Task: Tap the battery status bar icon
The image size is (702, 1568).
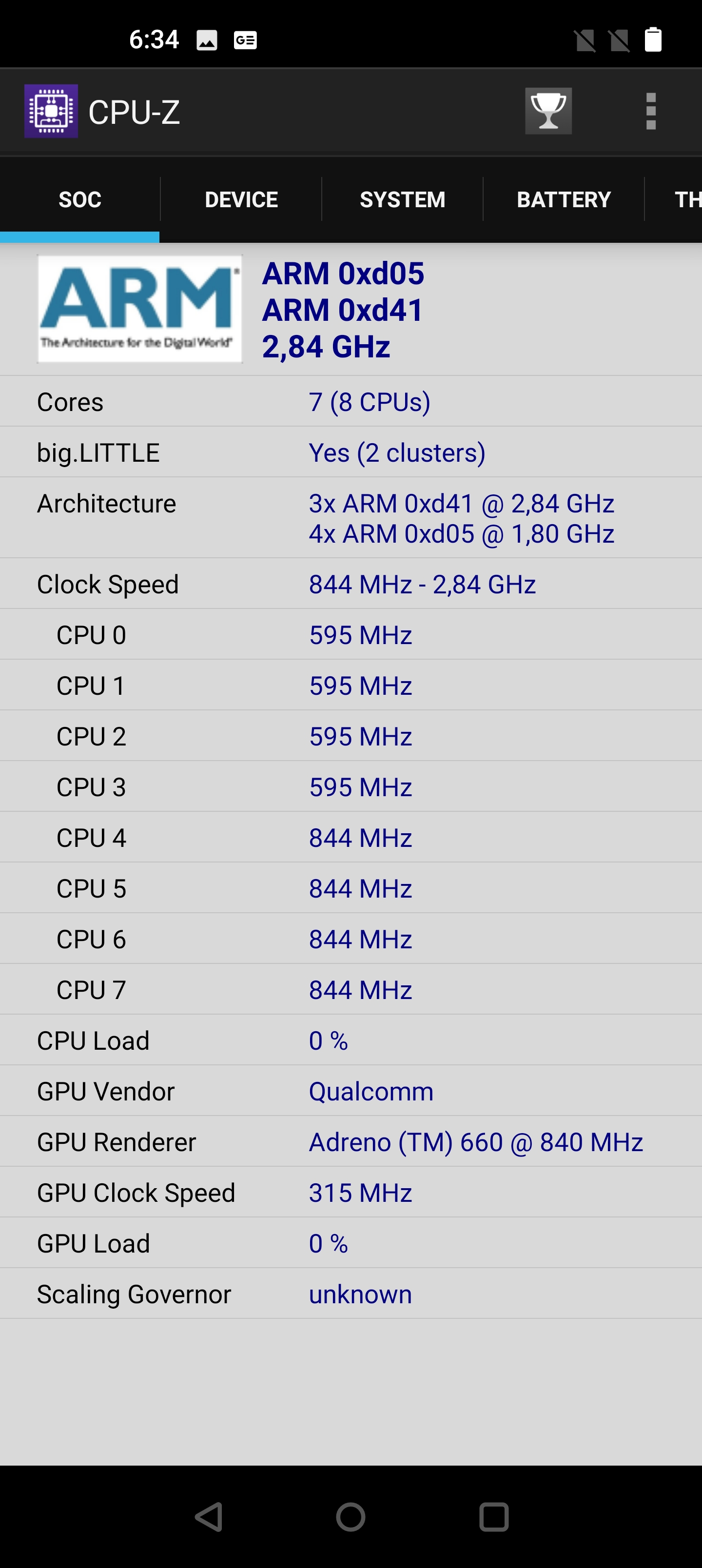Action: tap(653, 40)
